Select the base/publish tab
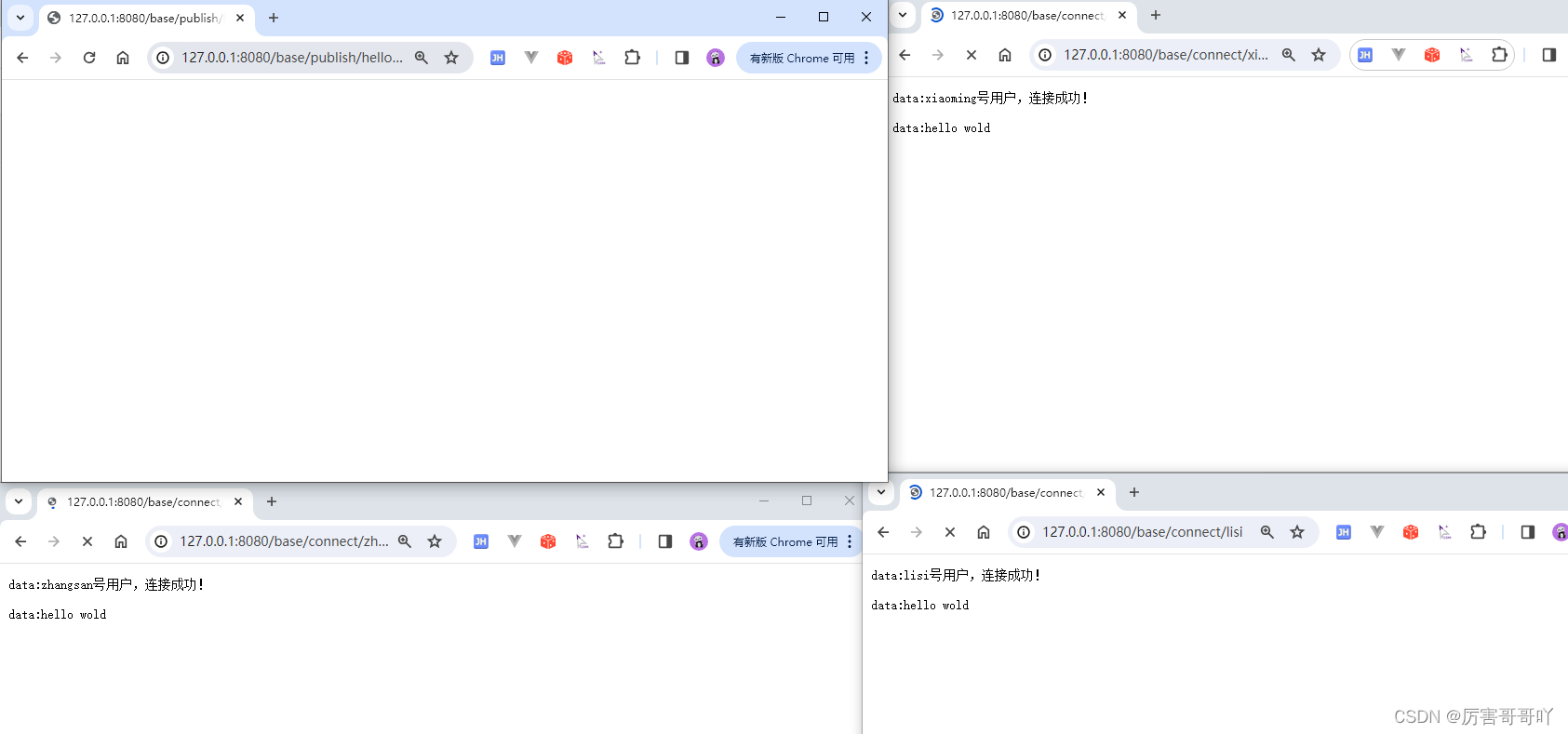 click(x=146, y=18)
